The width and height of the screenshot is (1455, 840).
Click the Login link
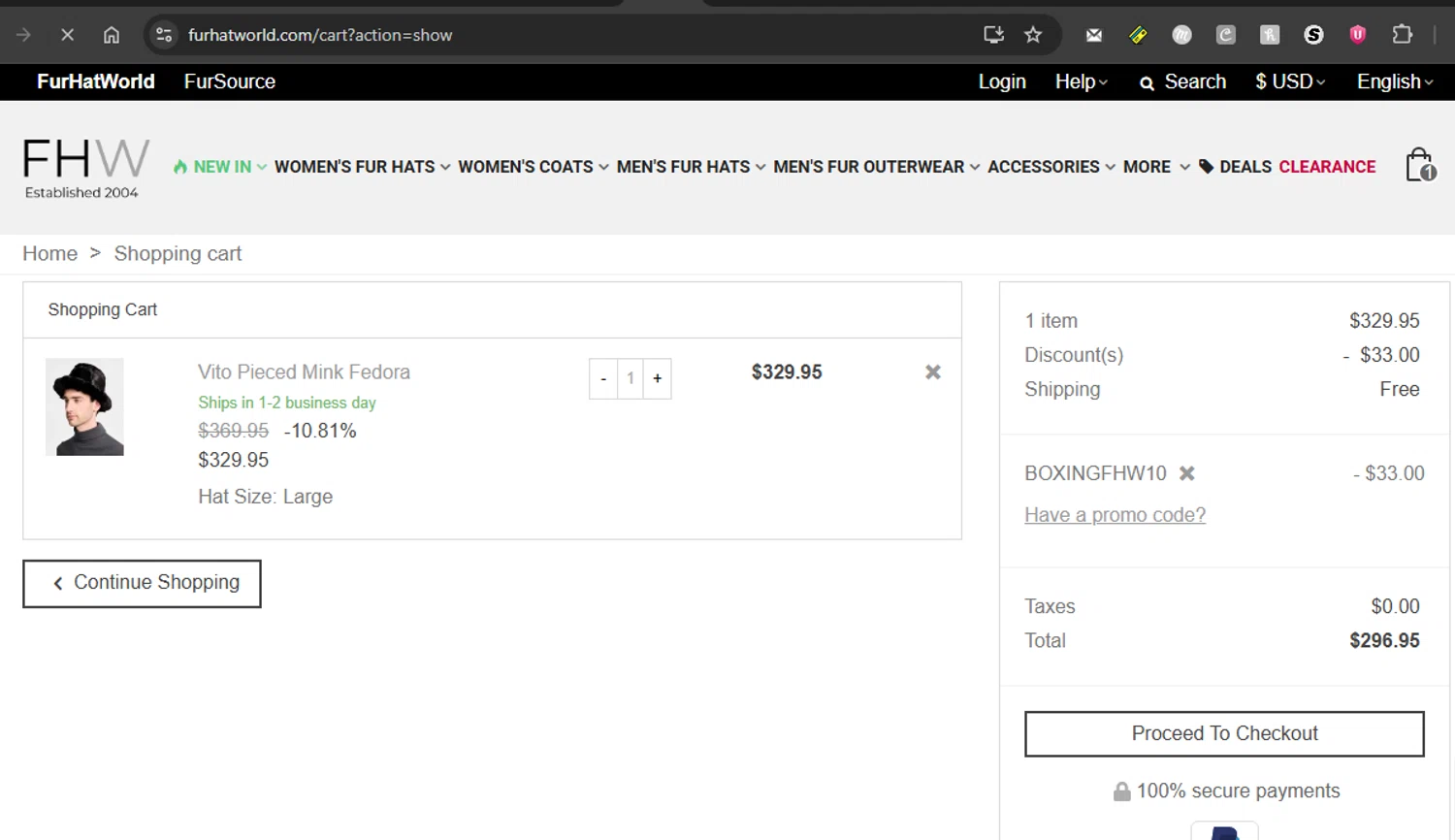pos(1002,81)
